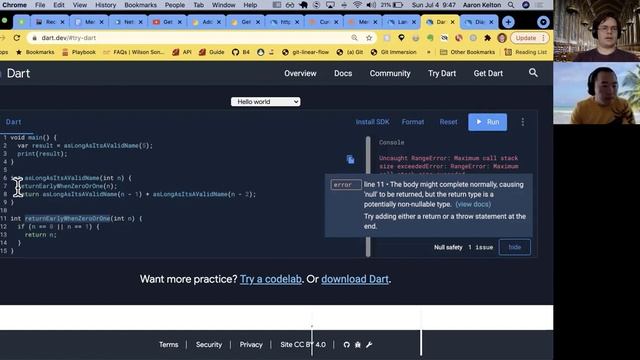Open the Try a codelab link
640x360 pixels.
click(271, 279)
